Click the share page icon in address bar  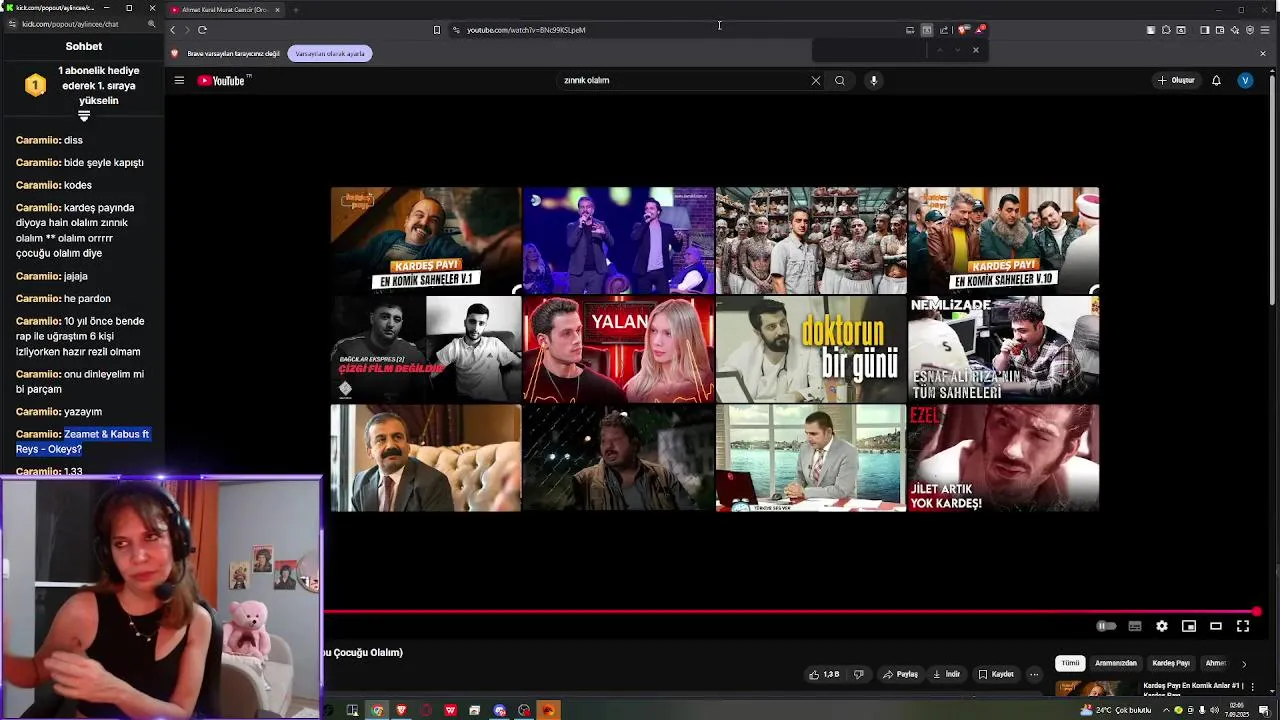tap(943, 30)
